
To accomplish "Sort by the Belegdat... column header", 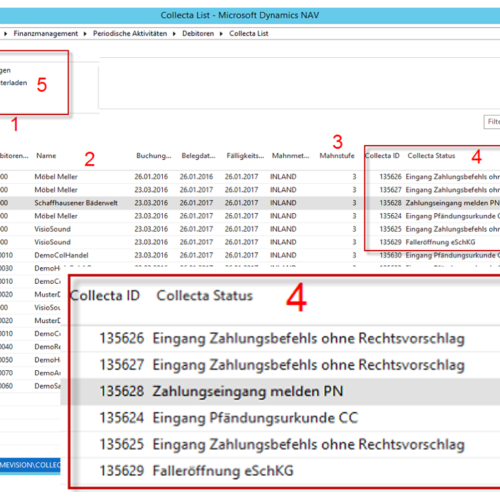I will 198,156.
